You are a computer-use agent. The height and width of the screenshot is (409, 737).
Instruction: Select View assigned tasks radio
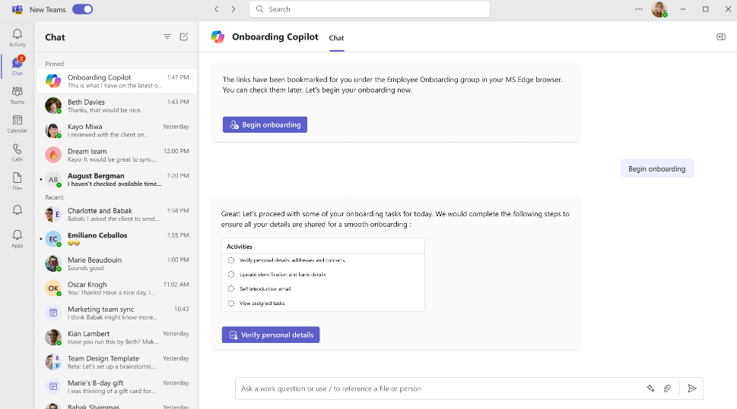click(x=231, y=303)
